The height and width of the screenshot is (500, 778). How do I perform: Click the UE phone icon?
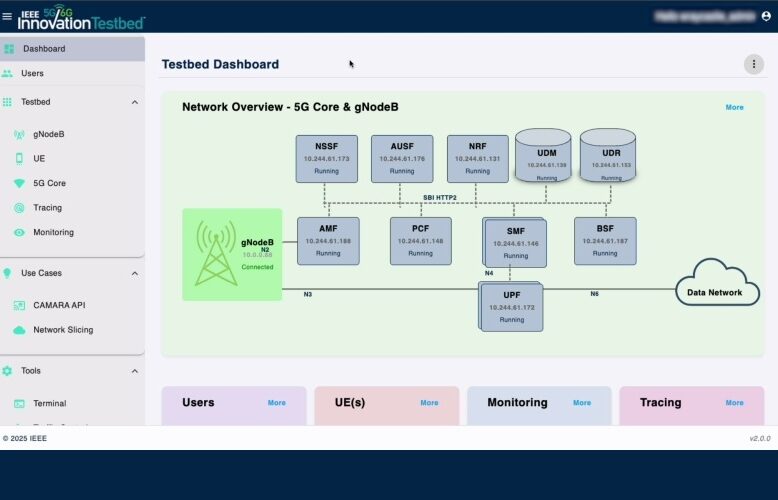(x=19, y=159)
